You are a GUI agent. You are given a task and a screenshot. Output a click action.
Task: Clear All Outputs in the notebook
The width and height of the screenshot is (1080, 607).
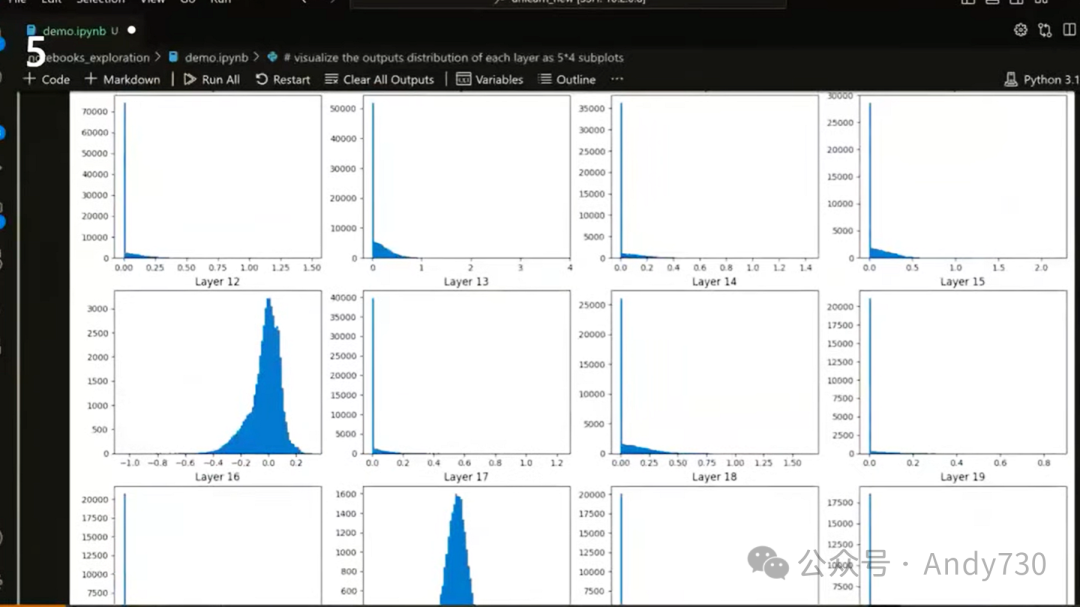point(380,79)
